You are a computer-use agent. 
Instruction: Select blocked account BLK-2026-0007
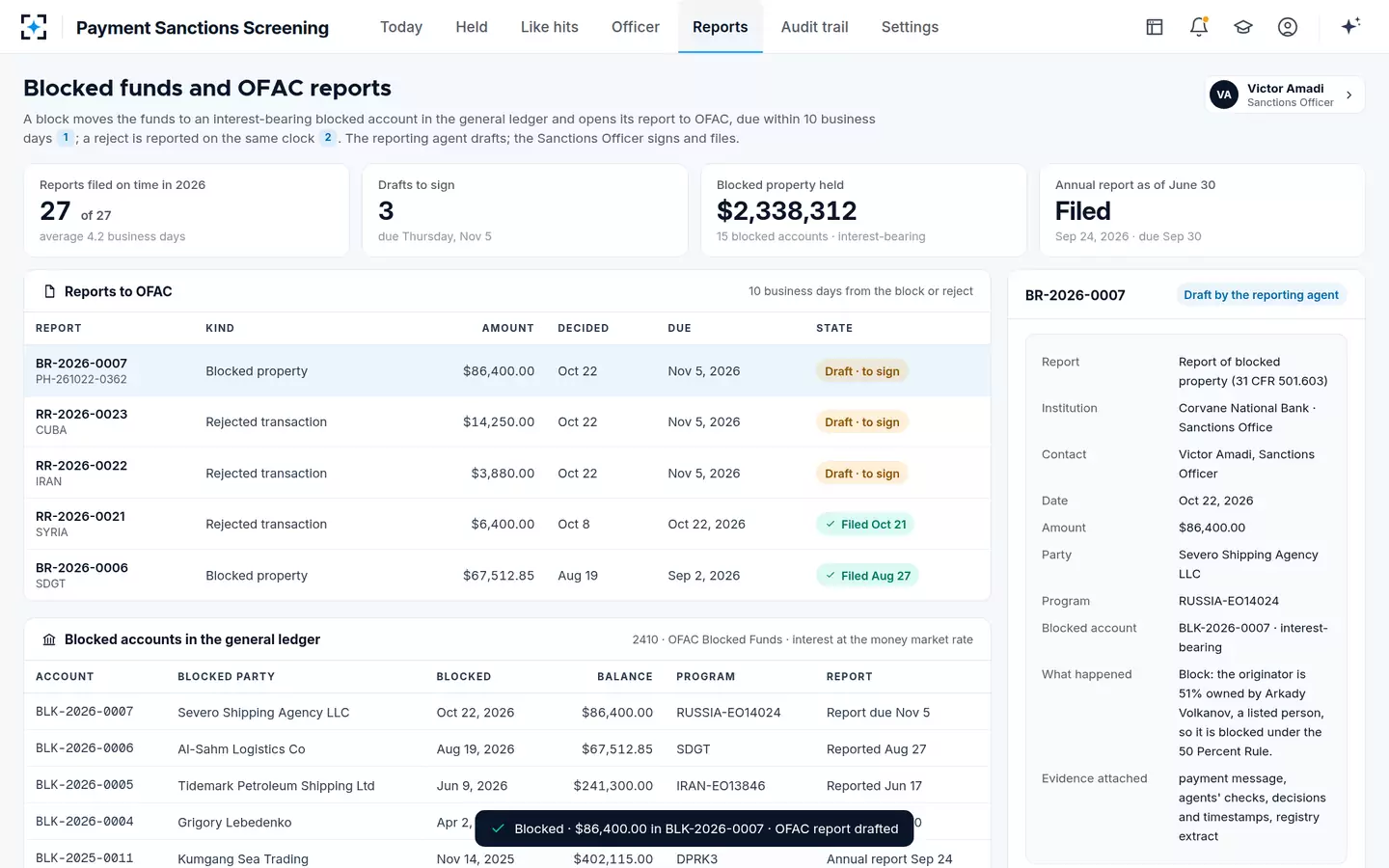(x=507, y=712)
